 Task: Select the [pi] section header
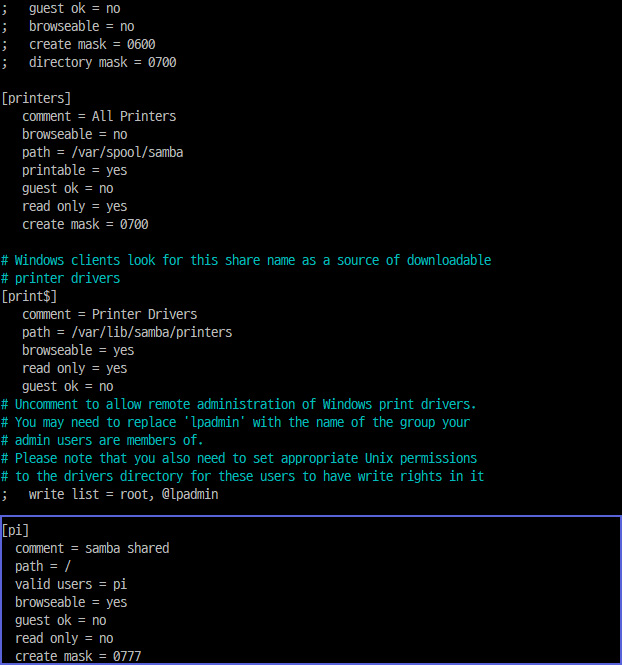(15, 531)
